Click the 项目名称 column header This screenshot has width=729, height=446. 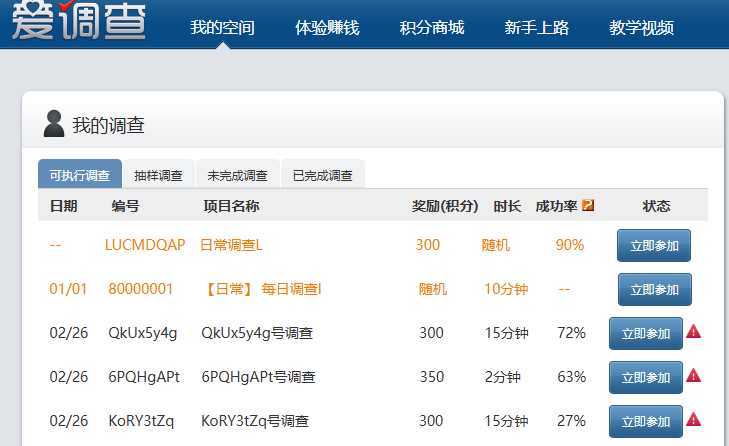point(231,206)
